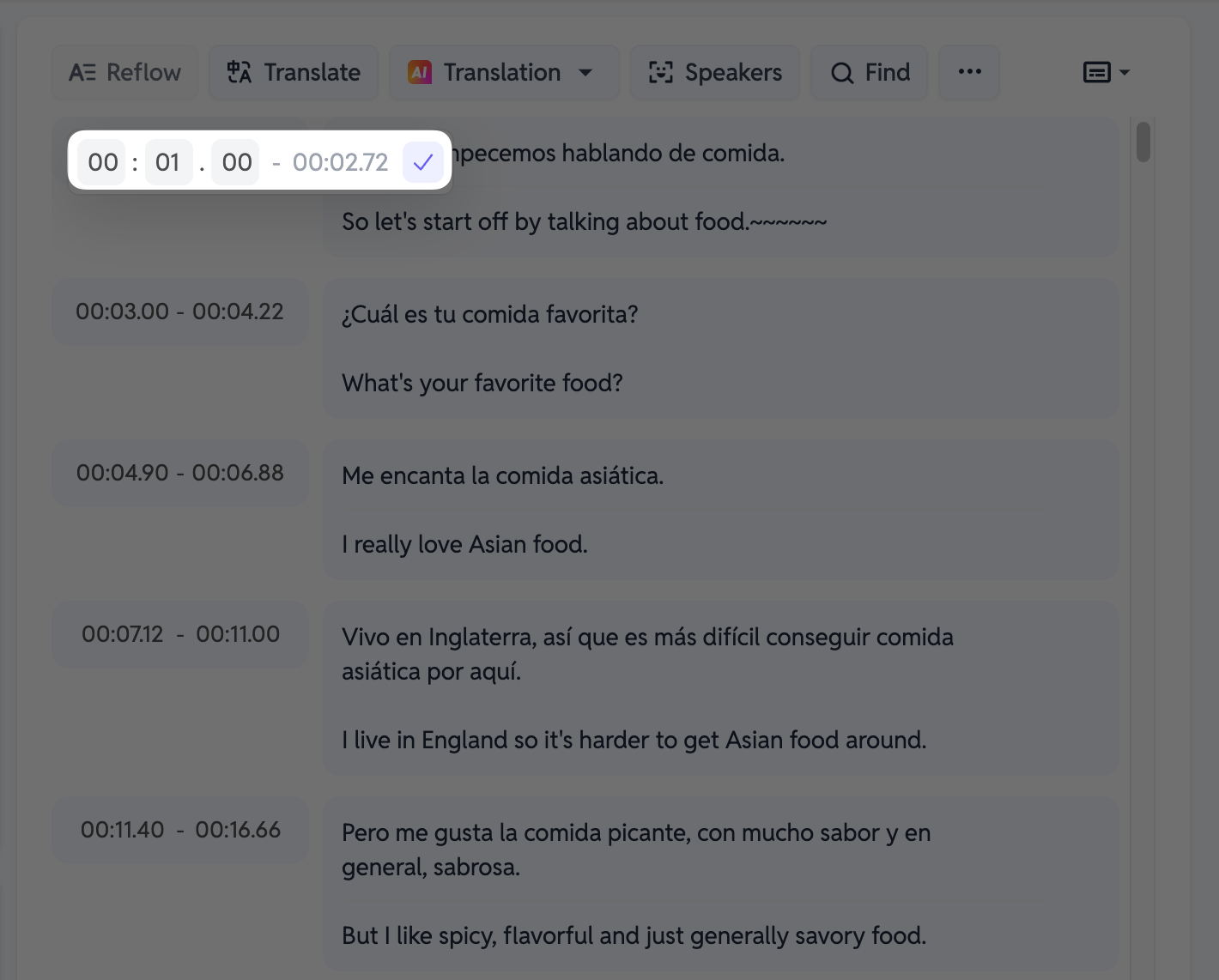The width and height of the screenshot is (1219, 980).
Task: Click translation 'But I like spicy, flavorful'
Action: (x=634, y=935)
